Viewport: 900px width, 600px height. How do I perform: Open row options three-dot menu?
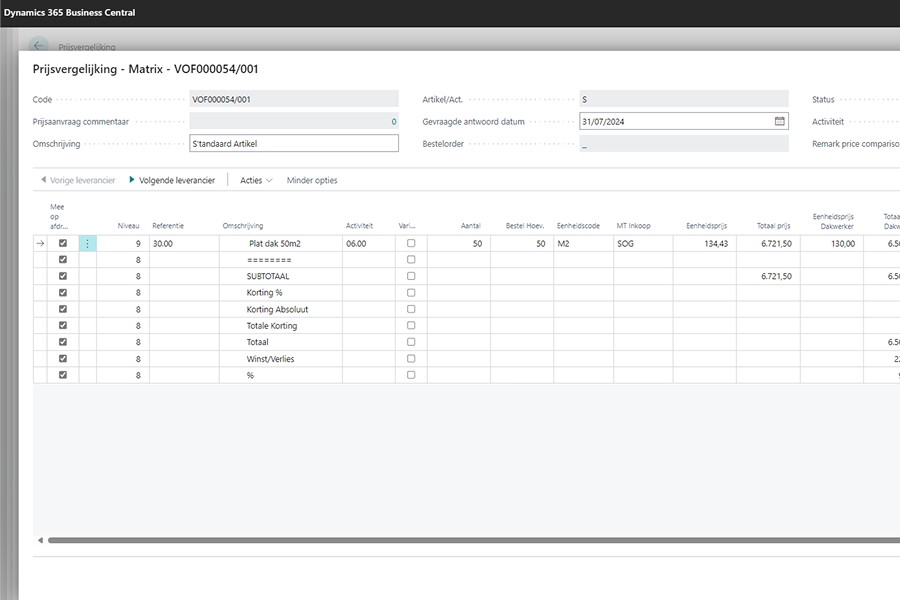click(88, 244)
